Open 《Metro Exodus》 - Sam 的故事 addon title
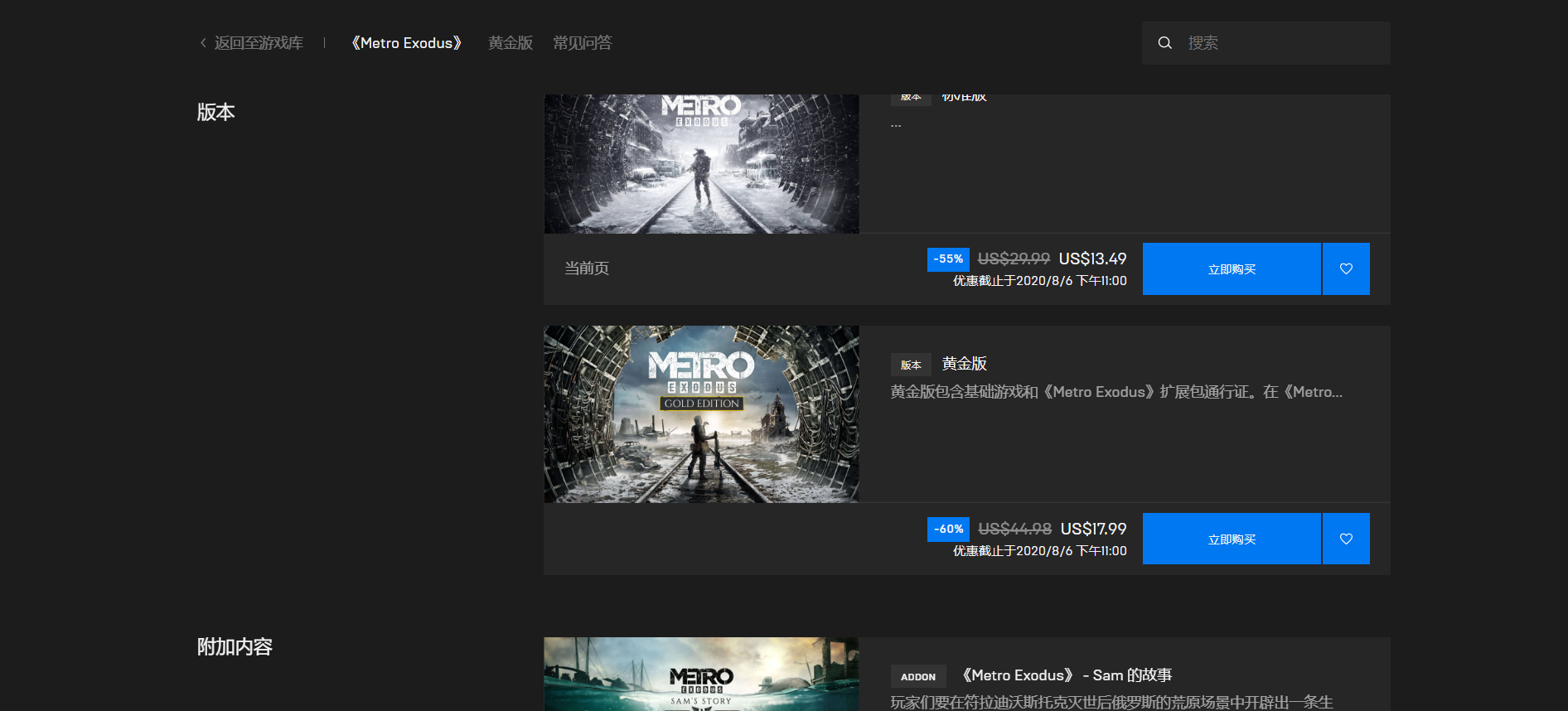Screen dimensions: 1568x711 1067,675
